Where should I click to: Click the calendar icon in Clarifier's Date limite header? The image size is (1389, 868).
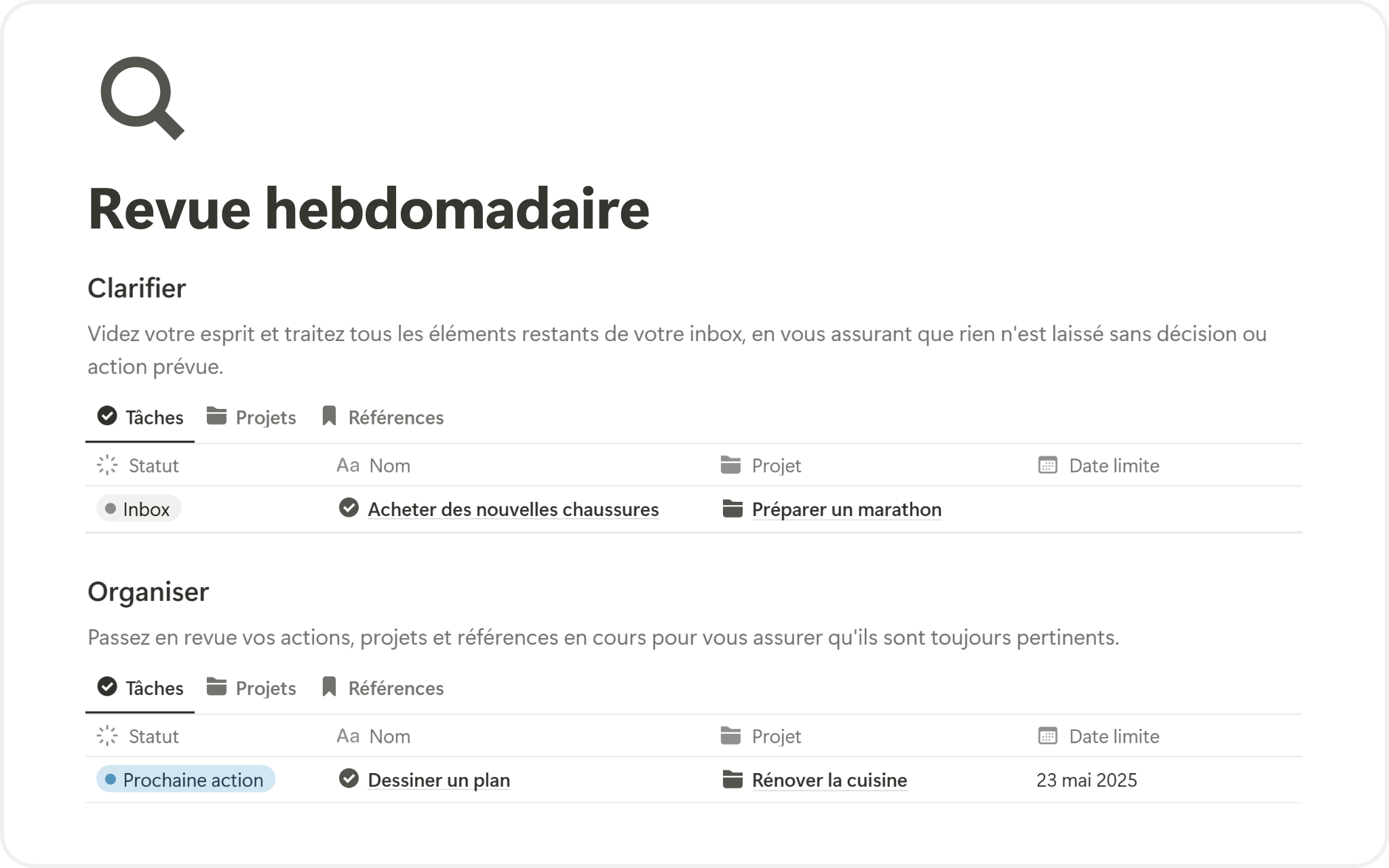(1048, 465)
